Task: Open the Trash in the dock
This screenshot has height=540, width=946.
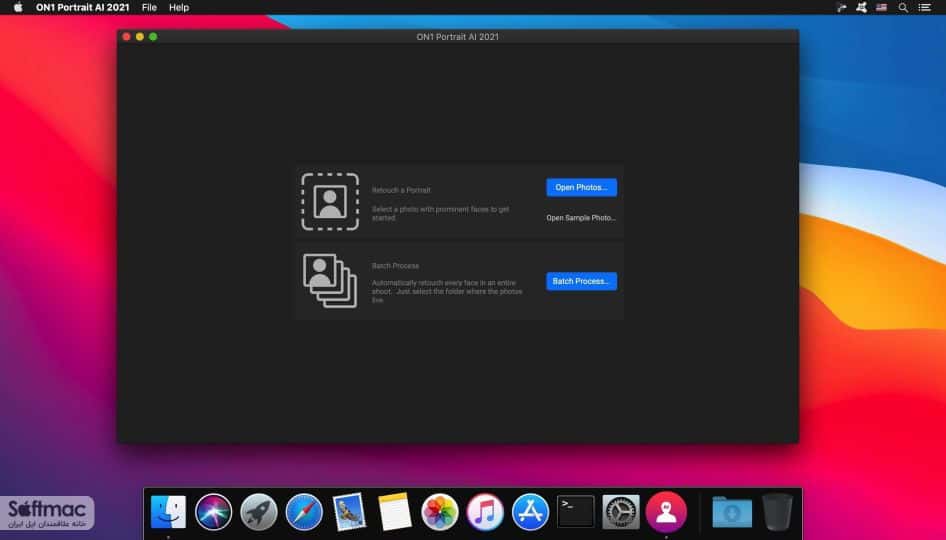Action: pyautogui.click(x=777, y=512)
